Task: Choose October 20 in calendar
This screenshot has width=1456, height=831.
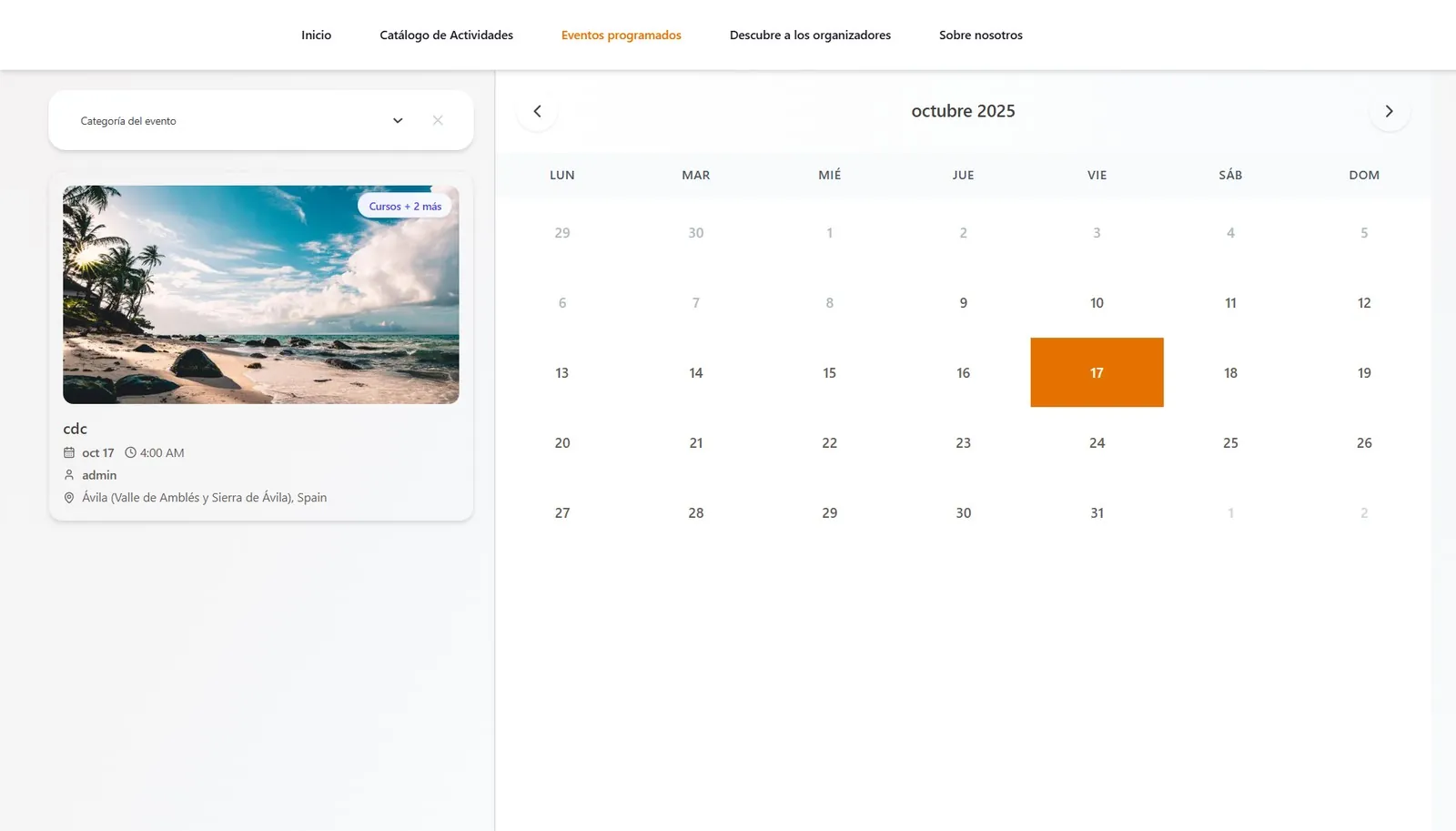Action: coord(562,443)
